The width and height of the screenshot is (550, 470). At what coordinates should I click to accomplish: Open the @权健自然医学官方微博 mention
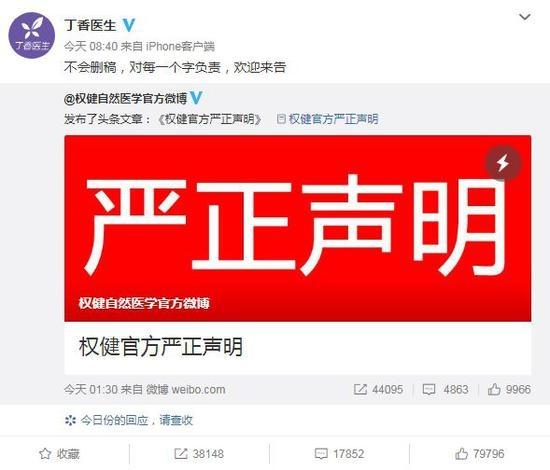125,99
